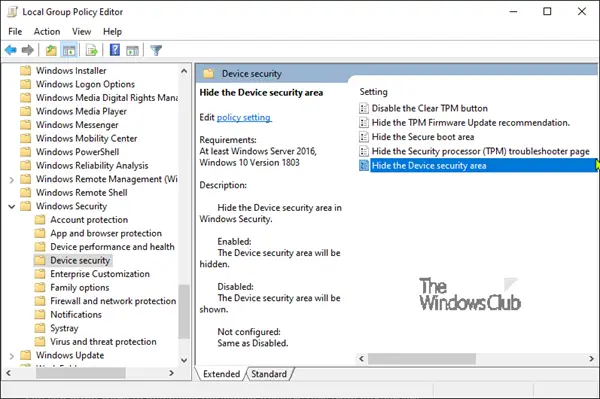Switch to the Extended tab

point(221,374)
